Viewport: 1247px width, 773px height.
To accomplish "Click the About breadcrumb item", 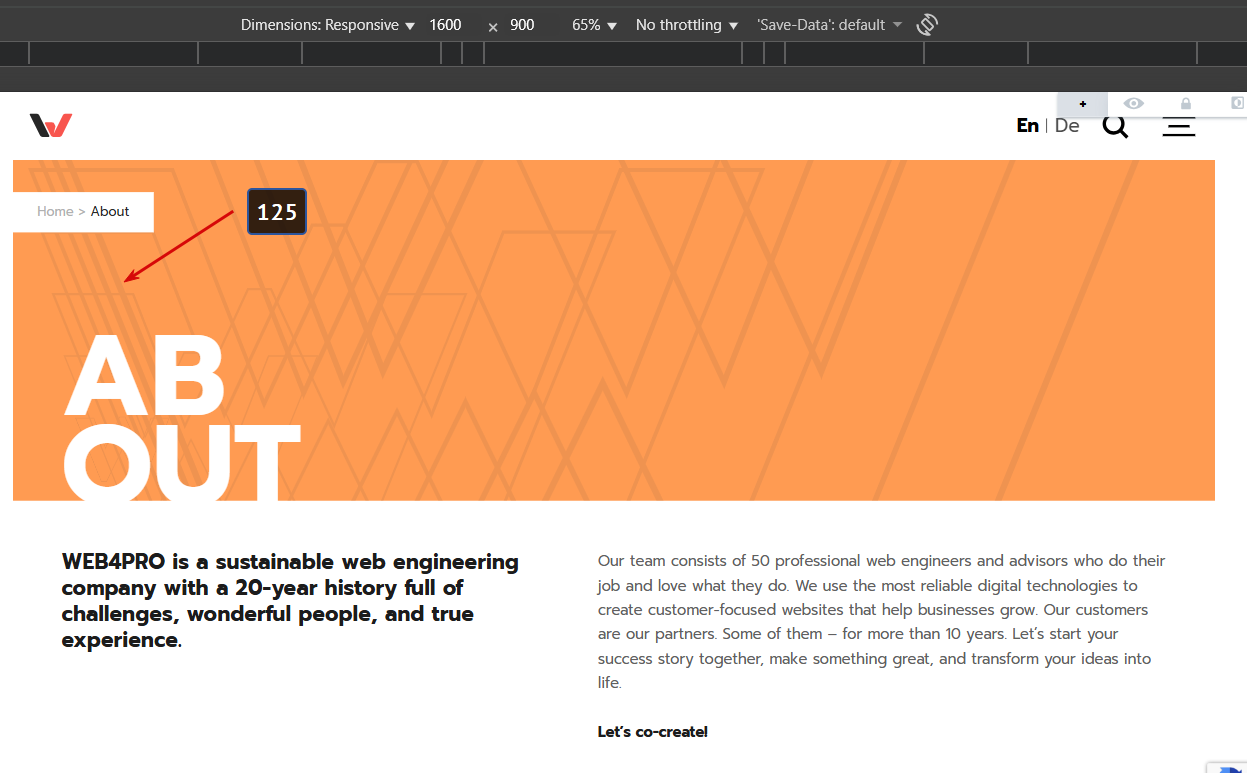I will coord(110,211).
